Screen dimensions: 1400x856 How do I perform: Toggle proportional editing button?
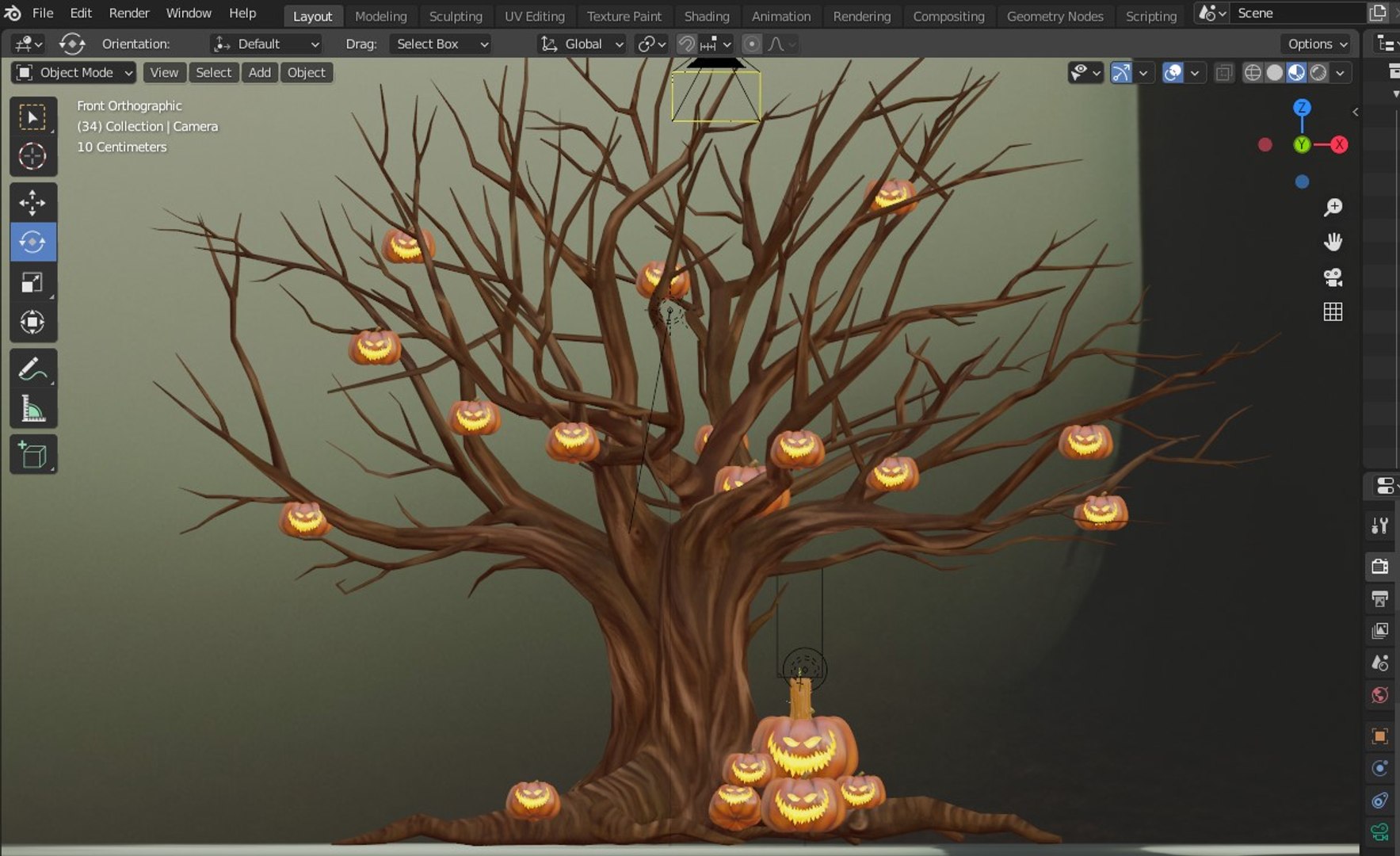pyautogui.click(x=752, y=44)
